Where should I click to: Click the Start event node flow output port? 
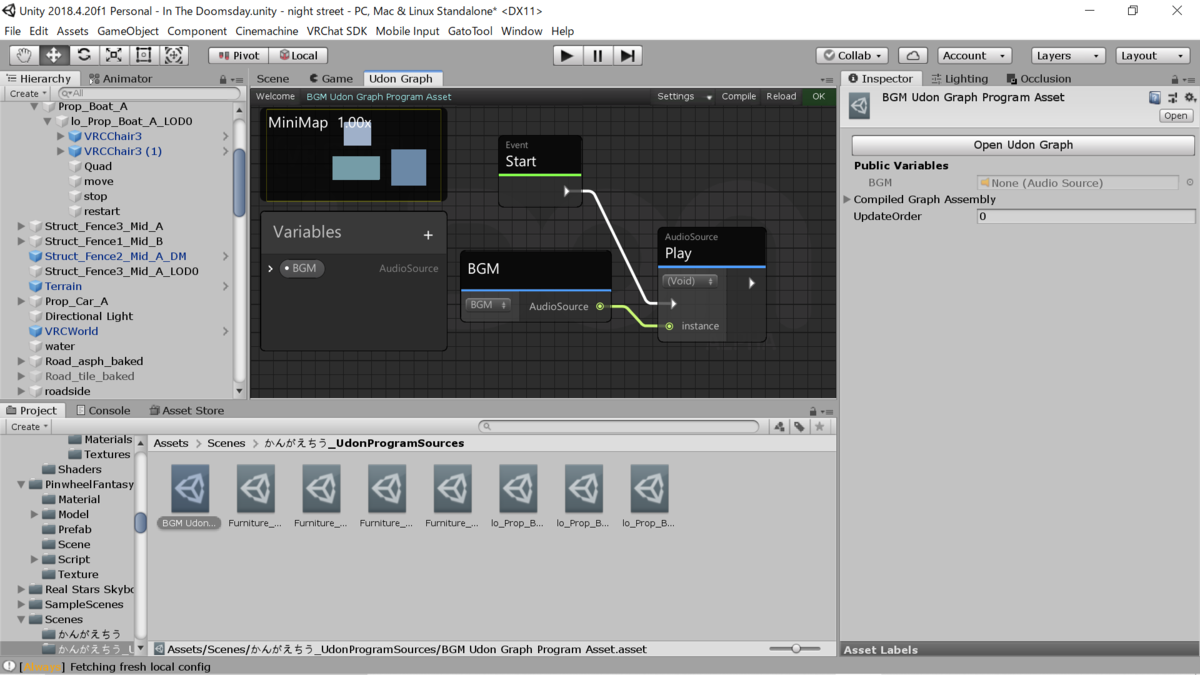tap(567, 191)
